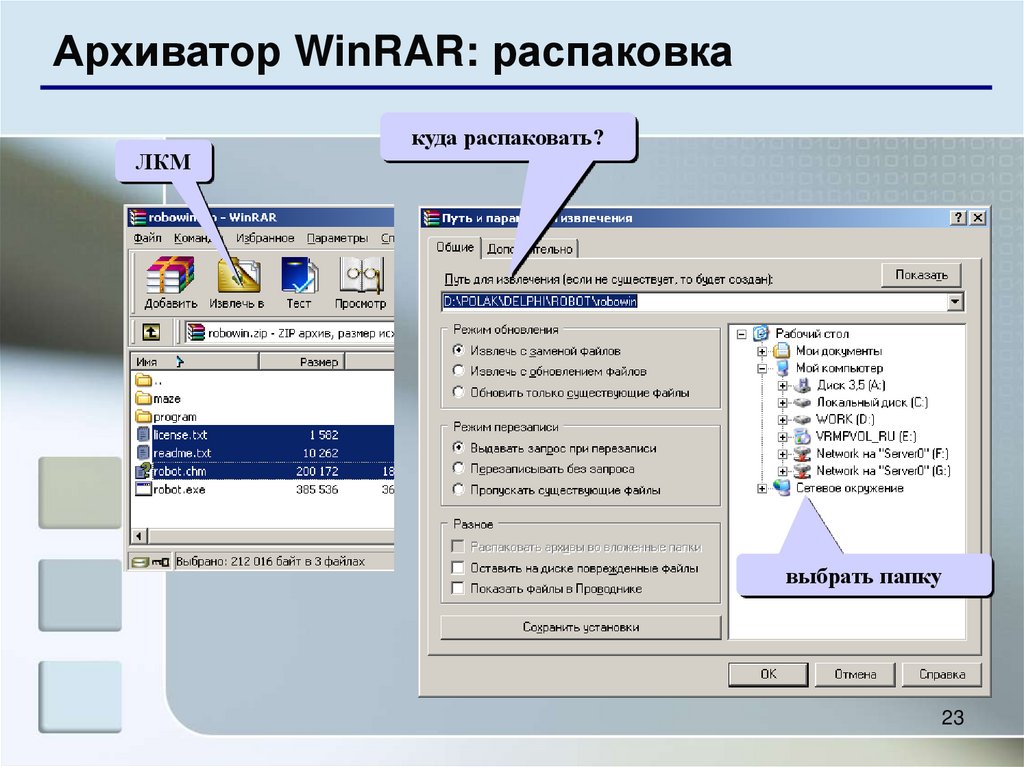Select Извлечь с заменой файлов radio option

(x=458, y=350)
